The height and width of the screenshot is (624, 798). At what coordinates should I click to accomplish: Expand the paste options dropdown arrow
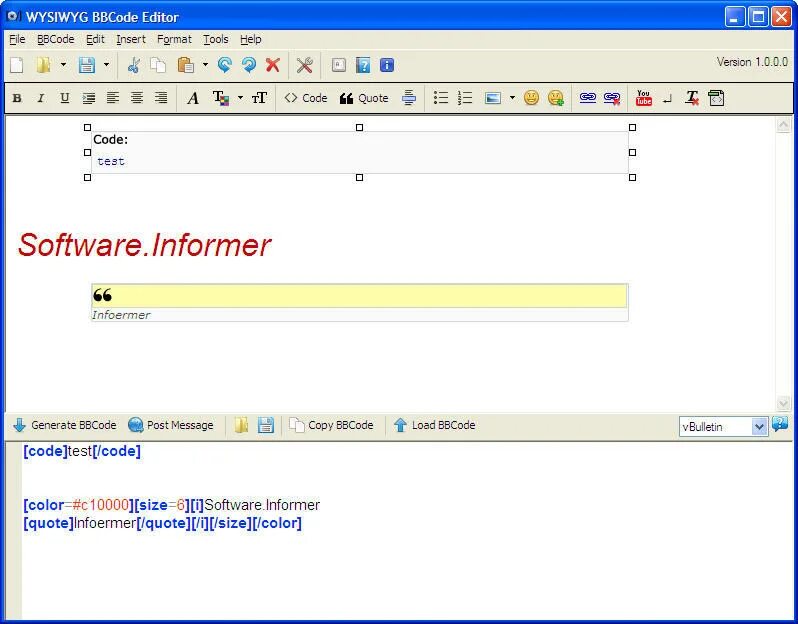pos(205,65)
